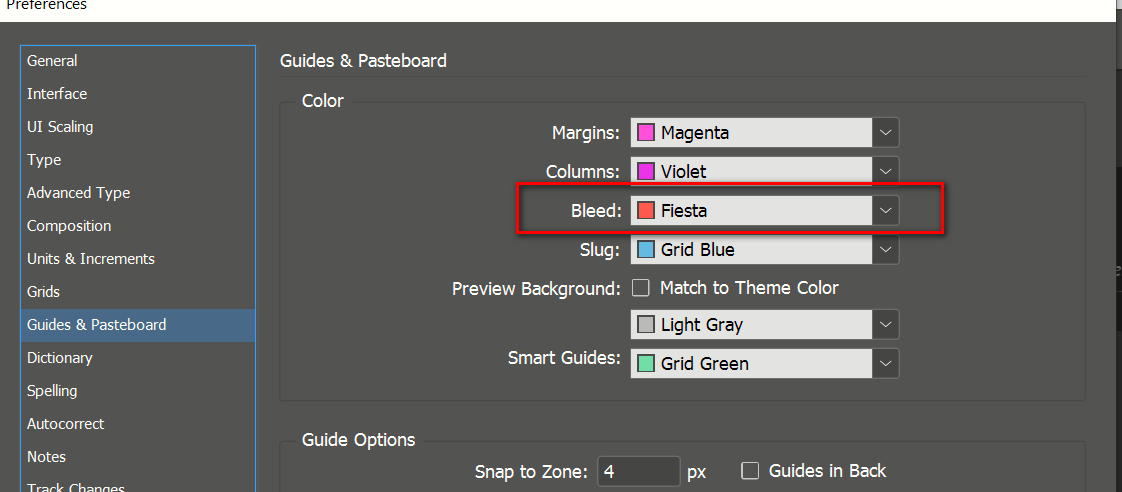
Task: Select the General preferences category
Action: [52, 61]
